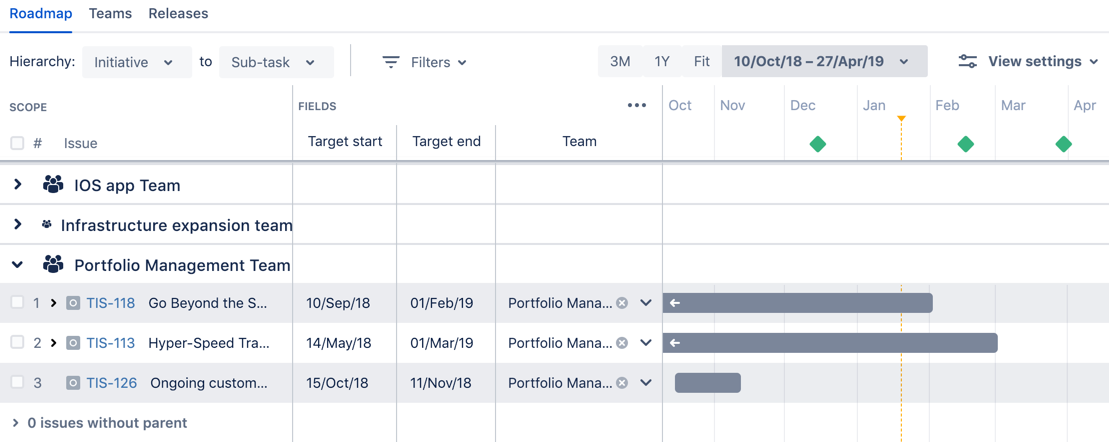1109x442 pixels.
Task: Open issue link TIS-113
Action: (x=110, y=343)
